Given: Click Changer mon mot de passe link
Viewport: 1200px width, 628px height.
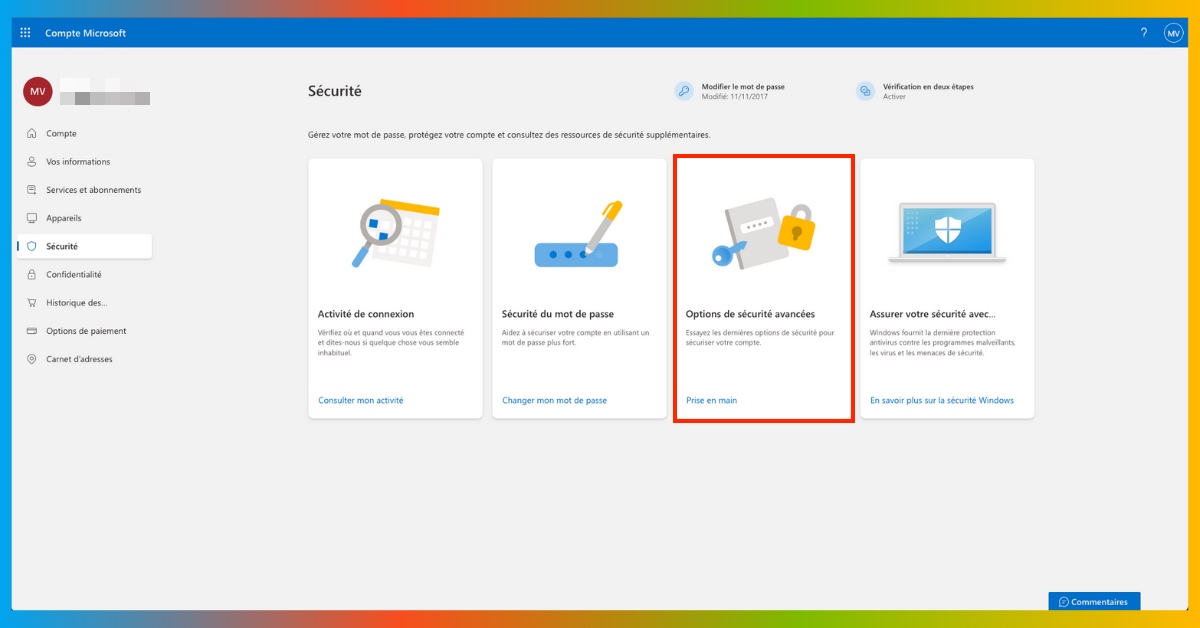Looking at the screenshot, I should pyautogui.click(x=554, y=400).
